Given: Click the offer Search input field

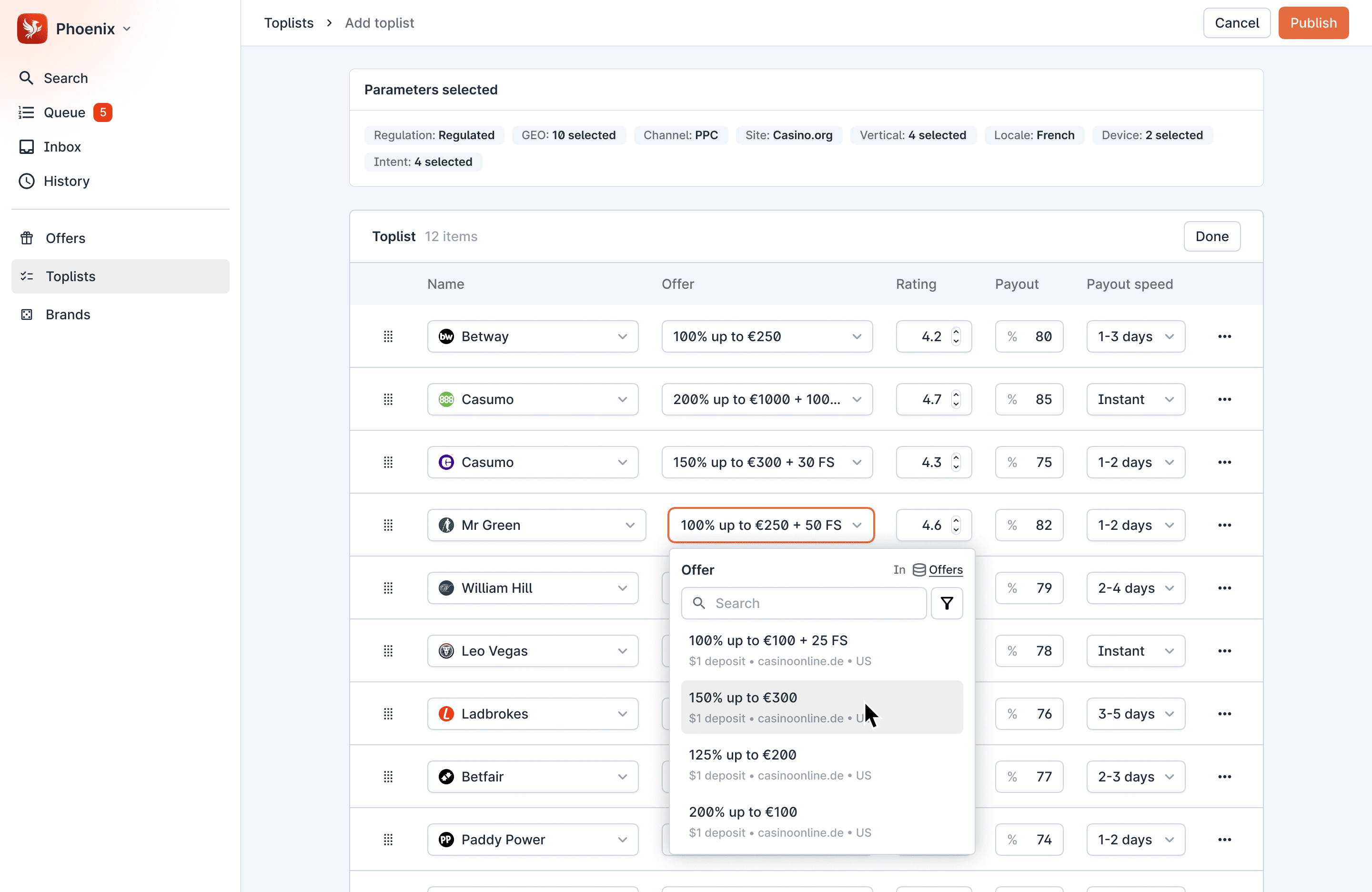Looking at the screenshot, I should (x=803, y=603).
